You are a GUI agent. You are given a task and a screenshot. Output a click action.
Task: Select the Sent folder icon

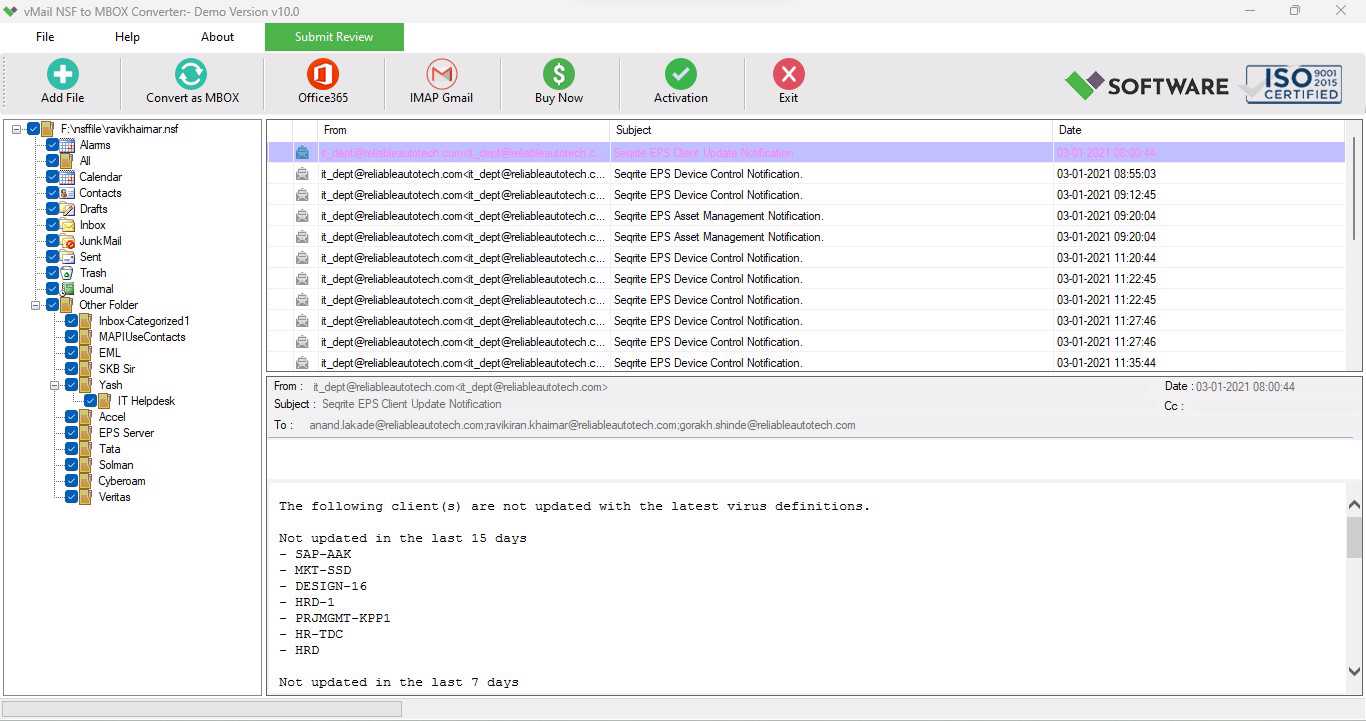(x=68, y=257)
